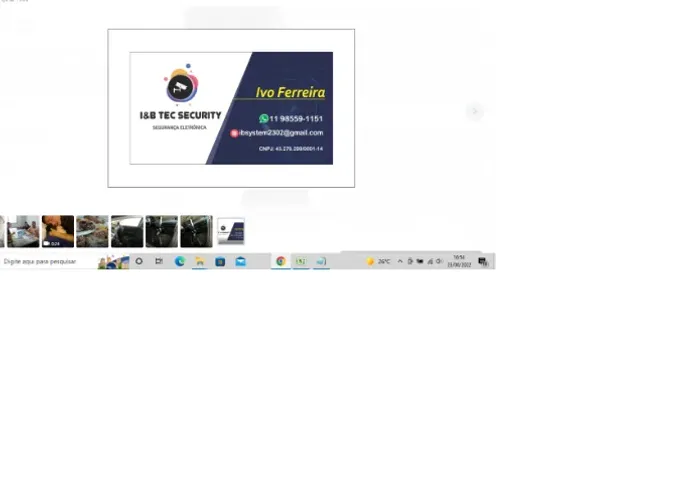Open the green app icon beside Chrome
Viewport: 700px width, 483px height.
pyautogui.click(x=301, y=261)
